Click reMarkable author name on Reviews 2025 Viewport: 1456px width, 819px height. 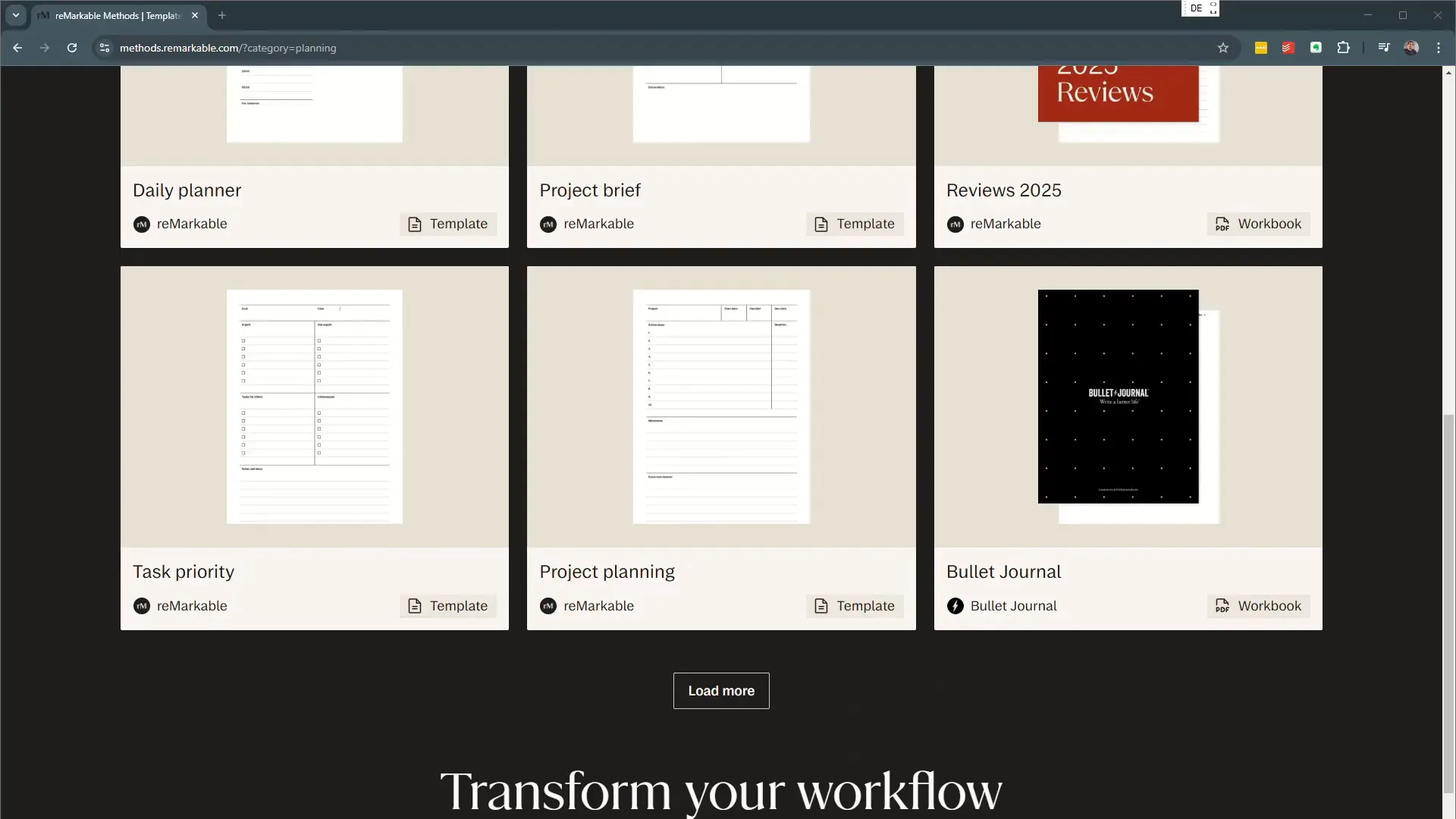[1006, 224]
